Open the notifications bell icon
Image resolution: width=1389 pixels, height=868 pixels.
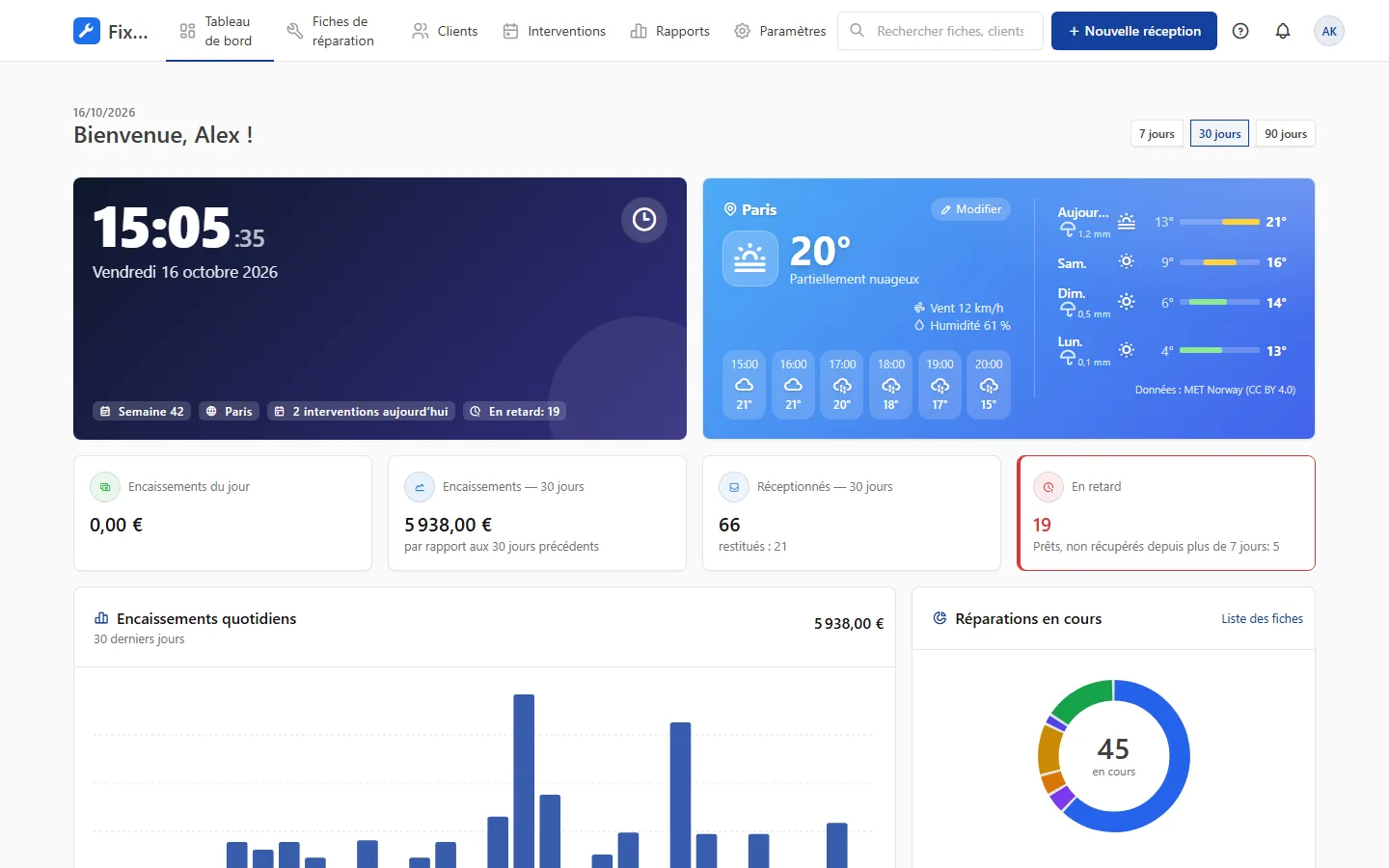(x=1283, y=31)
